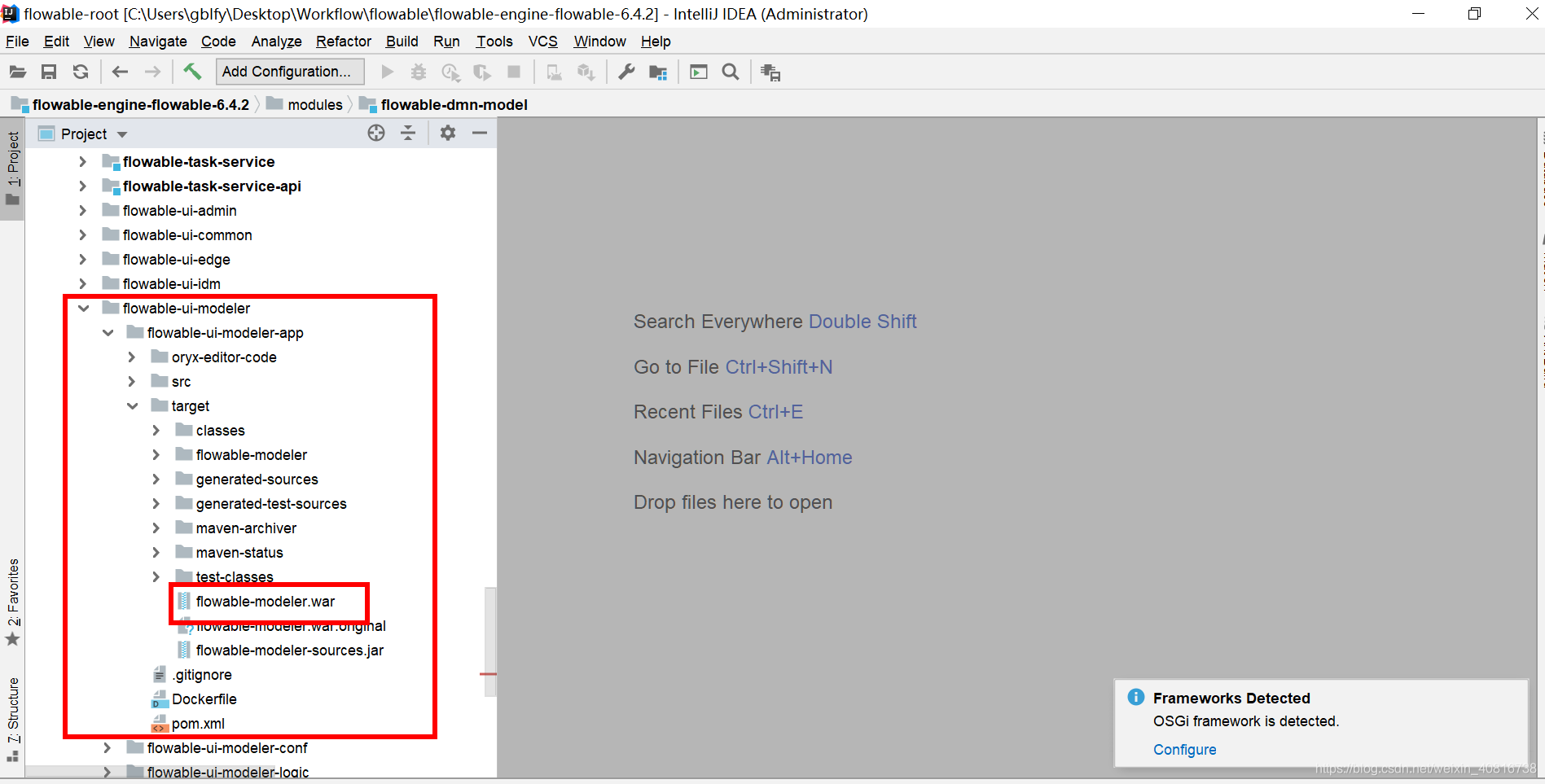
Task: Open the Help menu
Action: (656, 42)
